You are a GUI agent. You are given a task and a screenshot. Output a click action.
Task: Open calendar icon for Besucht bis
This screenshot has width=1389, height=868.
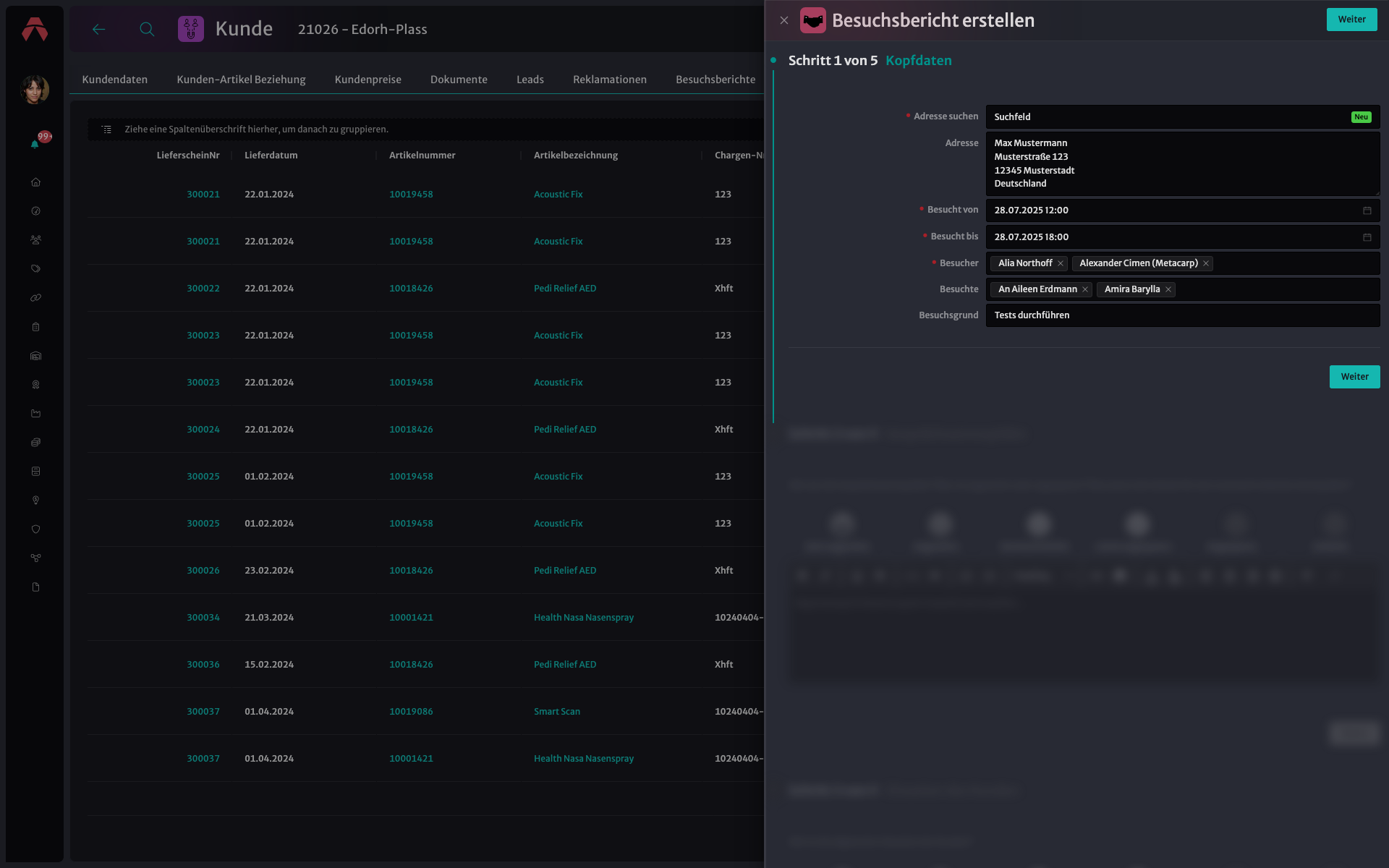(x=1367, y=237)
